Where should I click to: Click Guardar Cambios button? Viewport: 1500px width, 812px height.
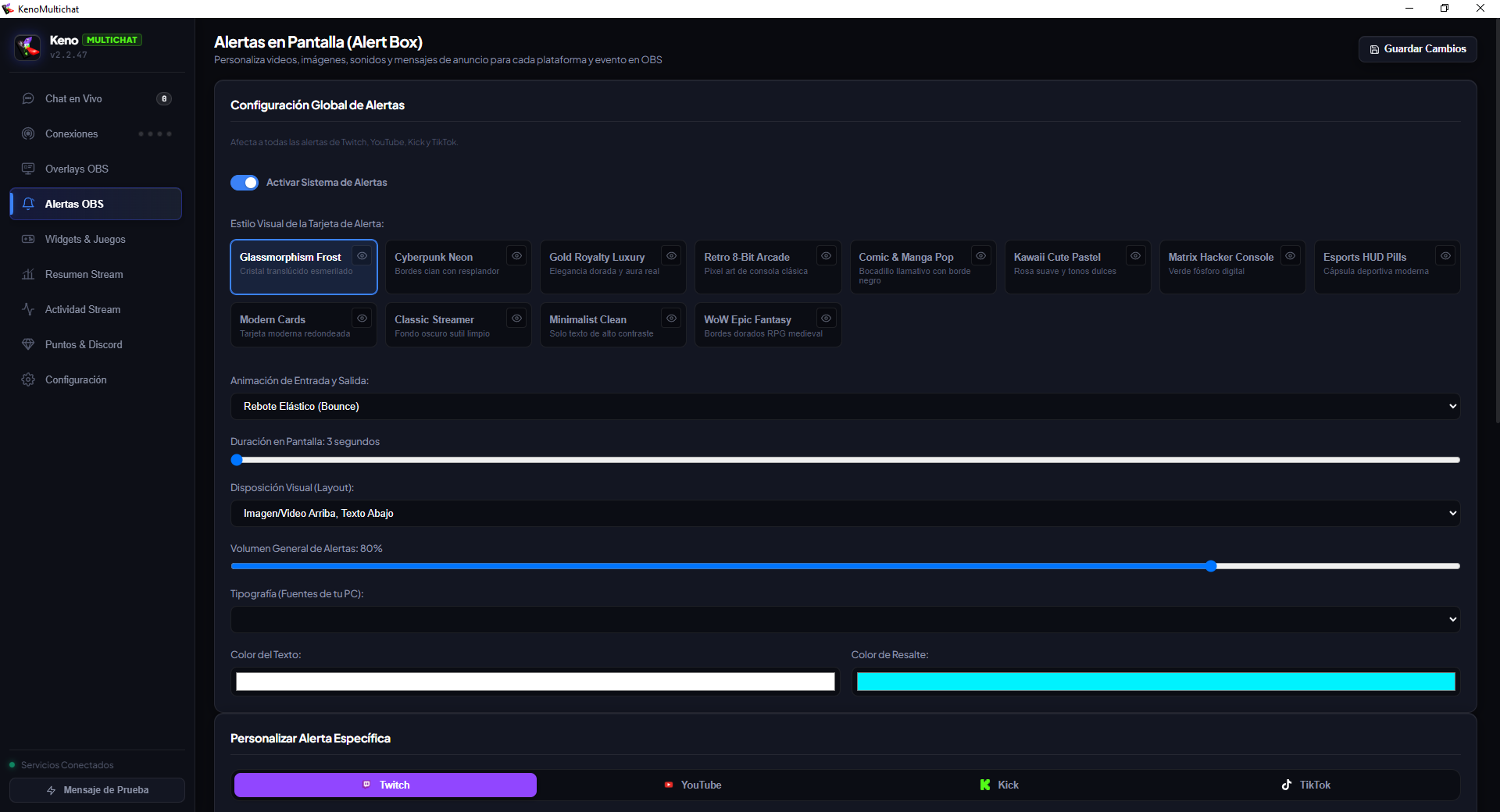(x=1417, y=49)
